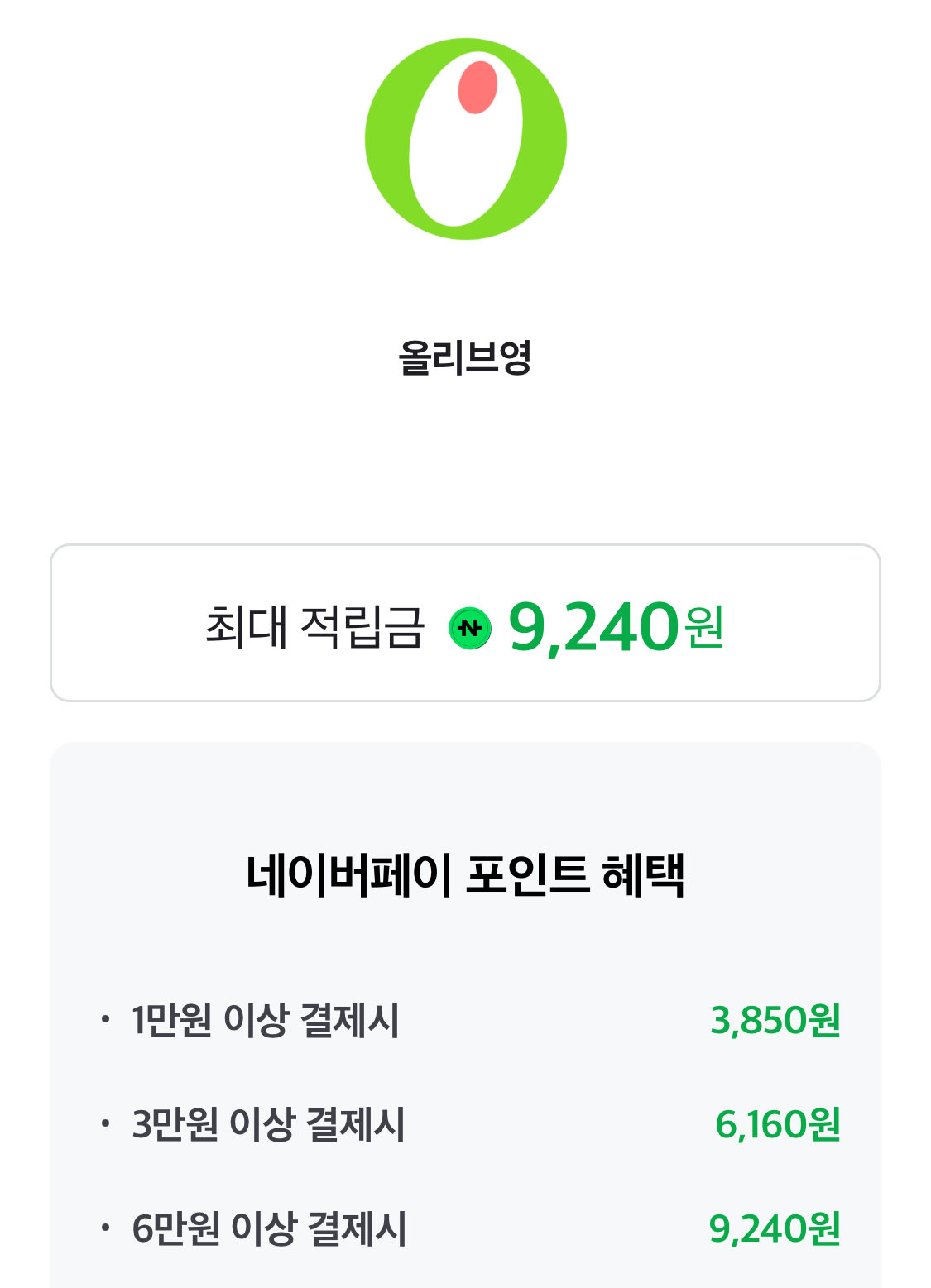Select the 1만원 이상 결제시 row label

coord(266,1019)
